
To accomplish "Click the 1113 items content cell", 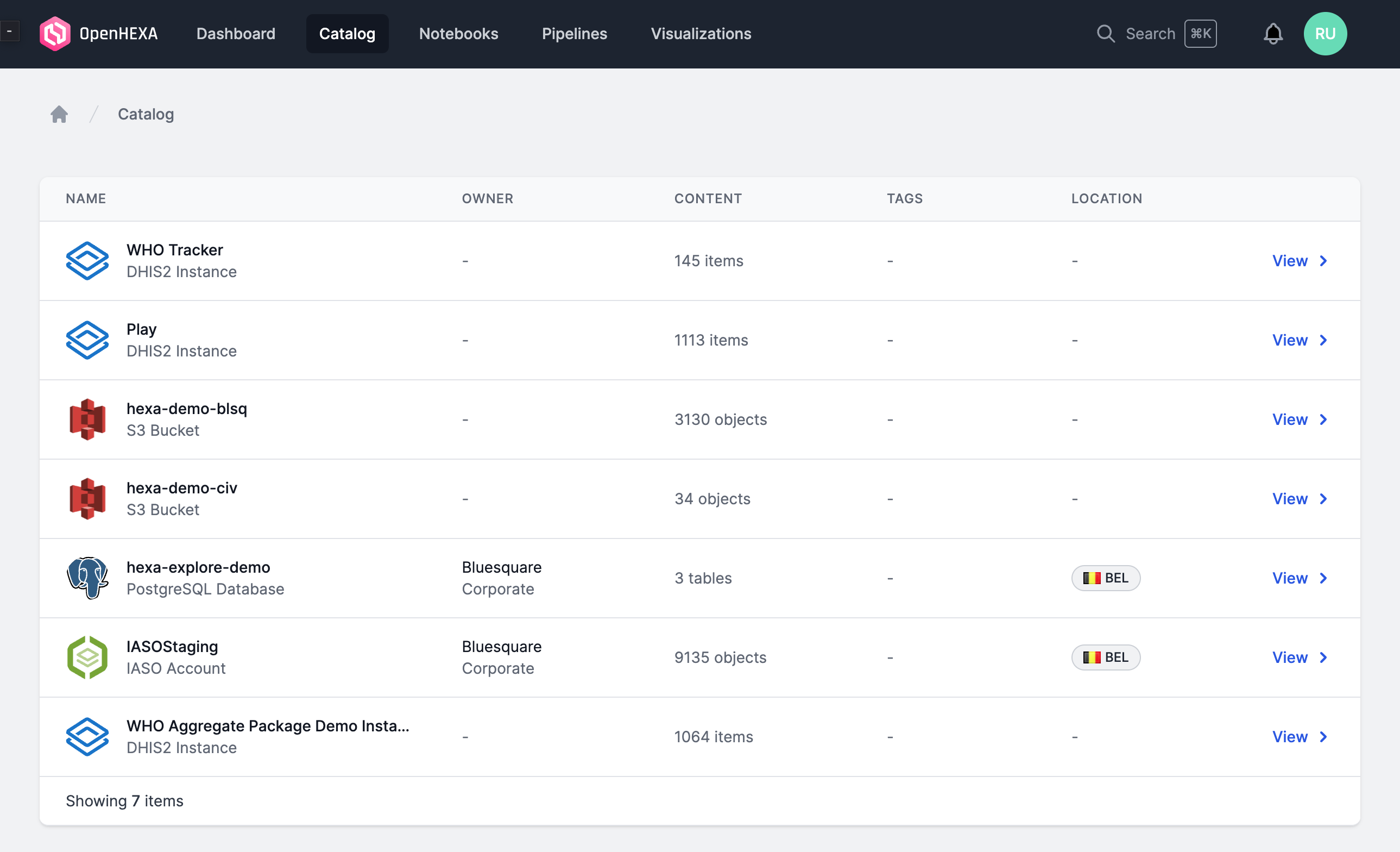I will click(711, 340).
